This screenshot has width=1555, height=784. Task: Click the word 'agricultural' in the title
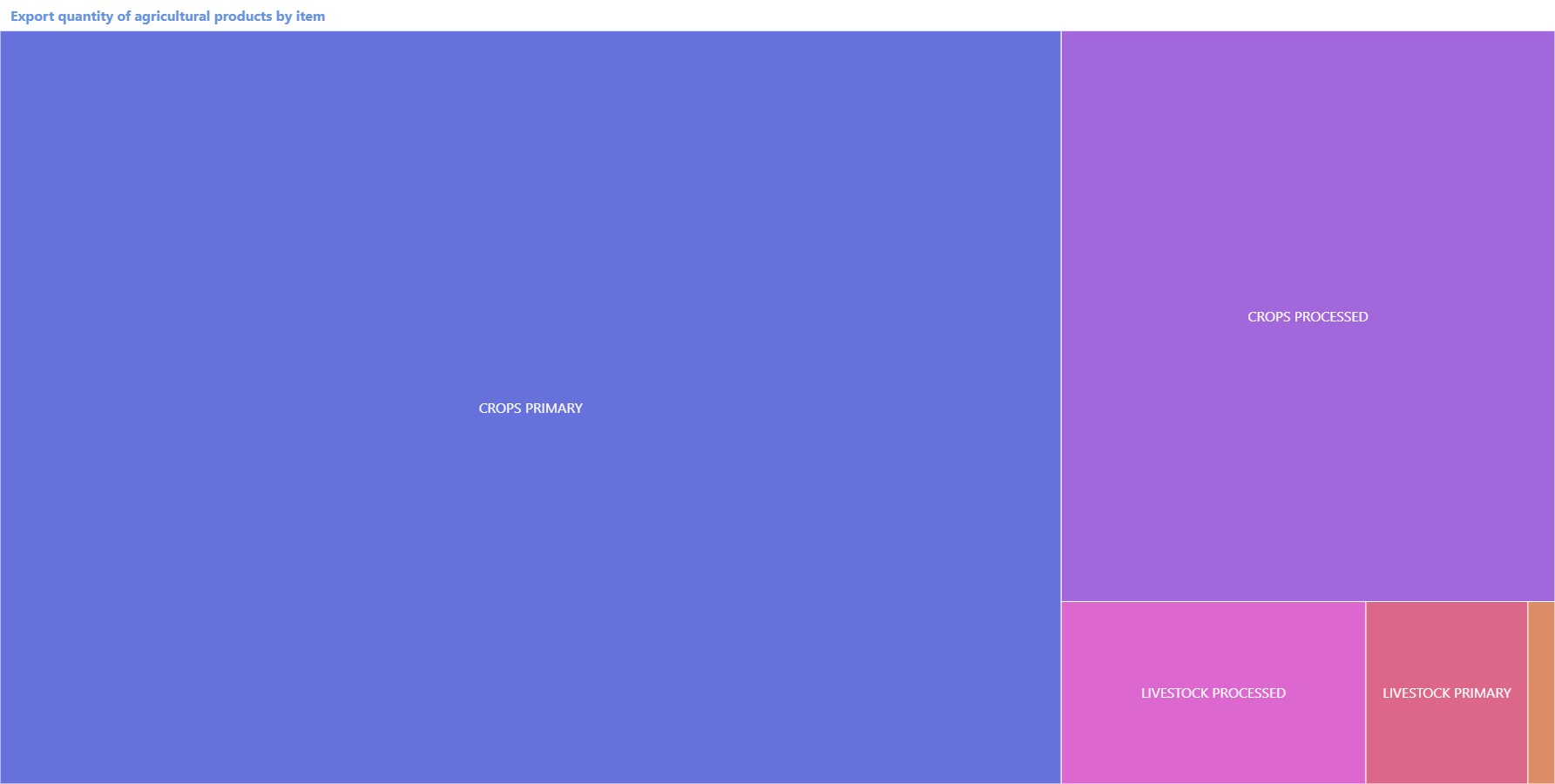click(x=172, y=17)
